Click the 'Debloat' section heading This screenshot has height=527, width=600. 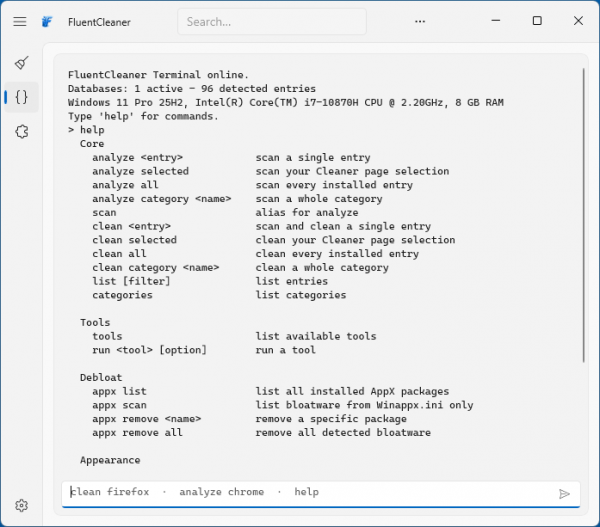(x=101, y=378)
